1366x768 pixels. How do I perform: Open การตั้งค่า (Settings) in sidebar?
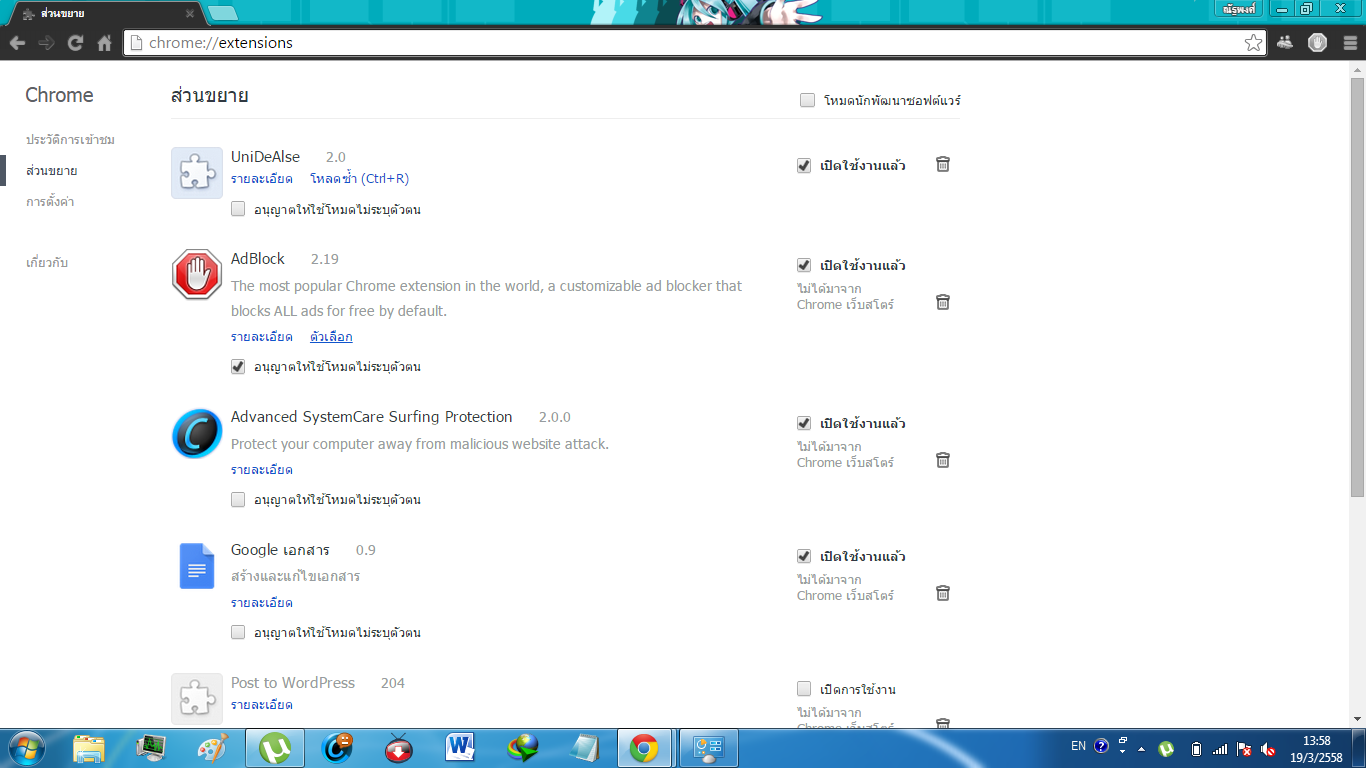pos(50,201)
